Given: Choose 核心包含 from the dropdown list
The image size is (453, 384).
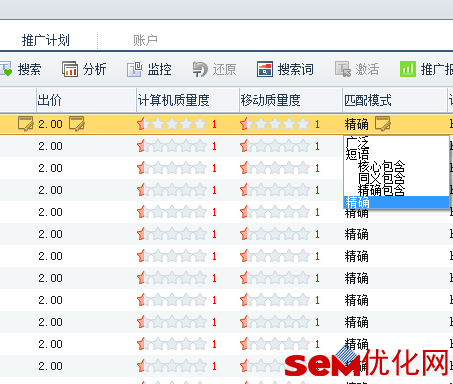Looking at the screenshot, I should pyautogui.click(x=396, y=166).
